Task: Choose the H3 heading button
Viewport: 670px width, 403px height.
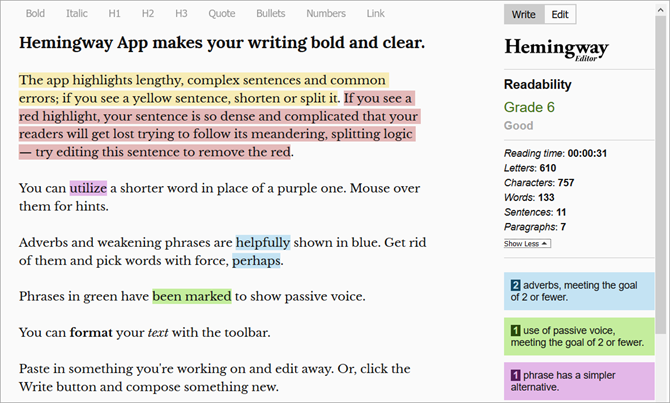Action: pyautogui.click(x=181, y=14)
